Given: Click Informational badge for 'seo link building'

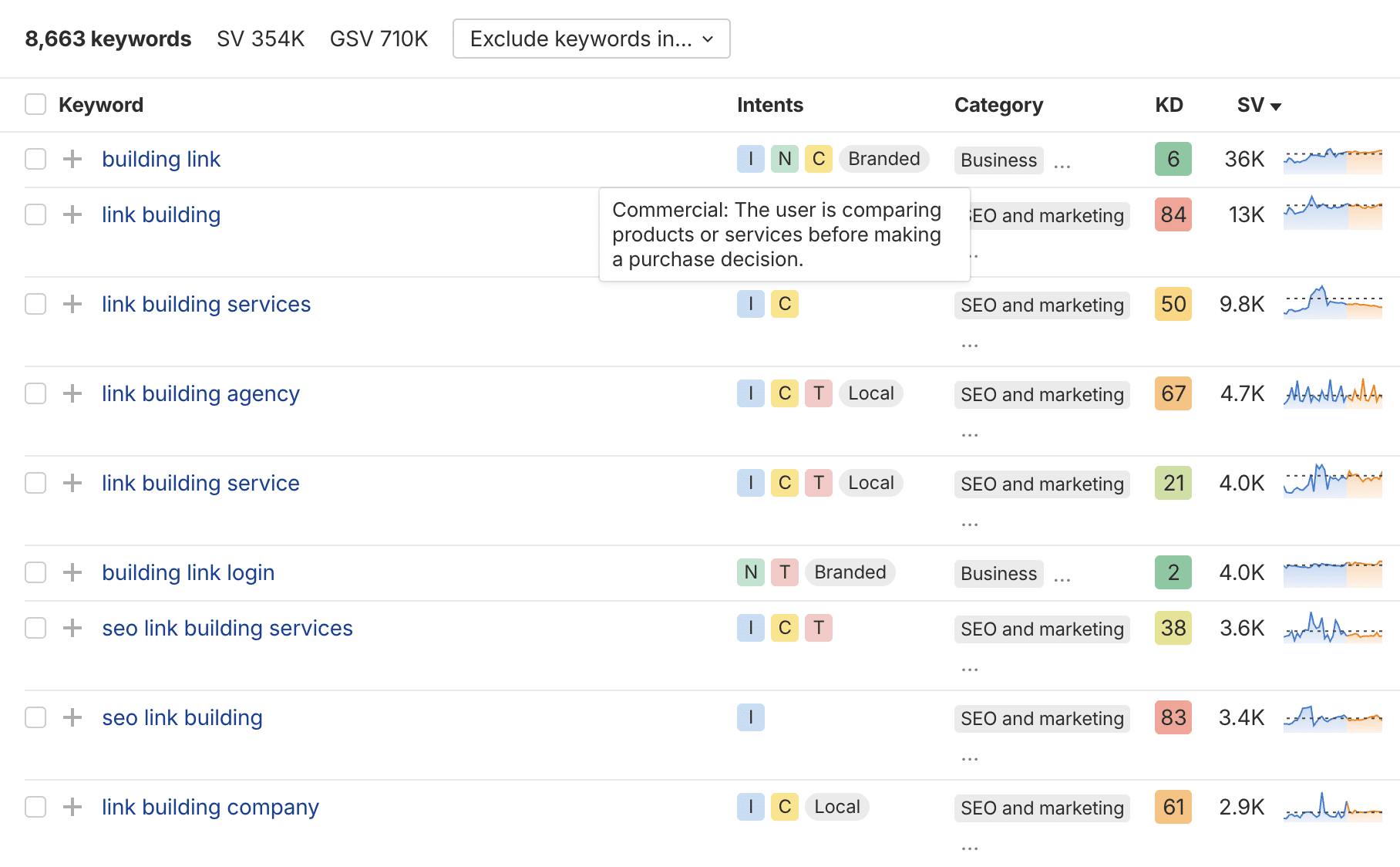Looking at the screenshot, I should coord(751,717).
